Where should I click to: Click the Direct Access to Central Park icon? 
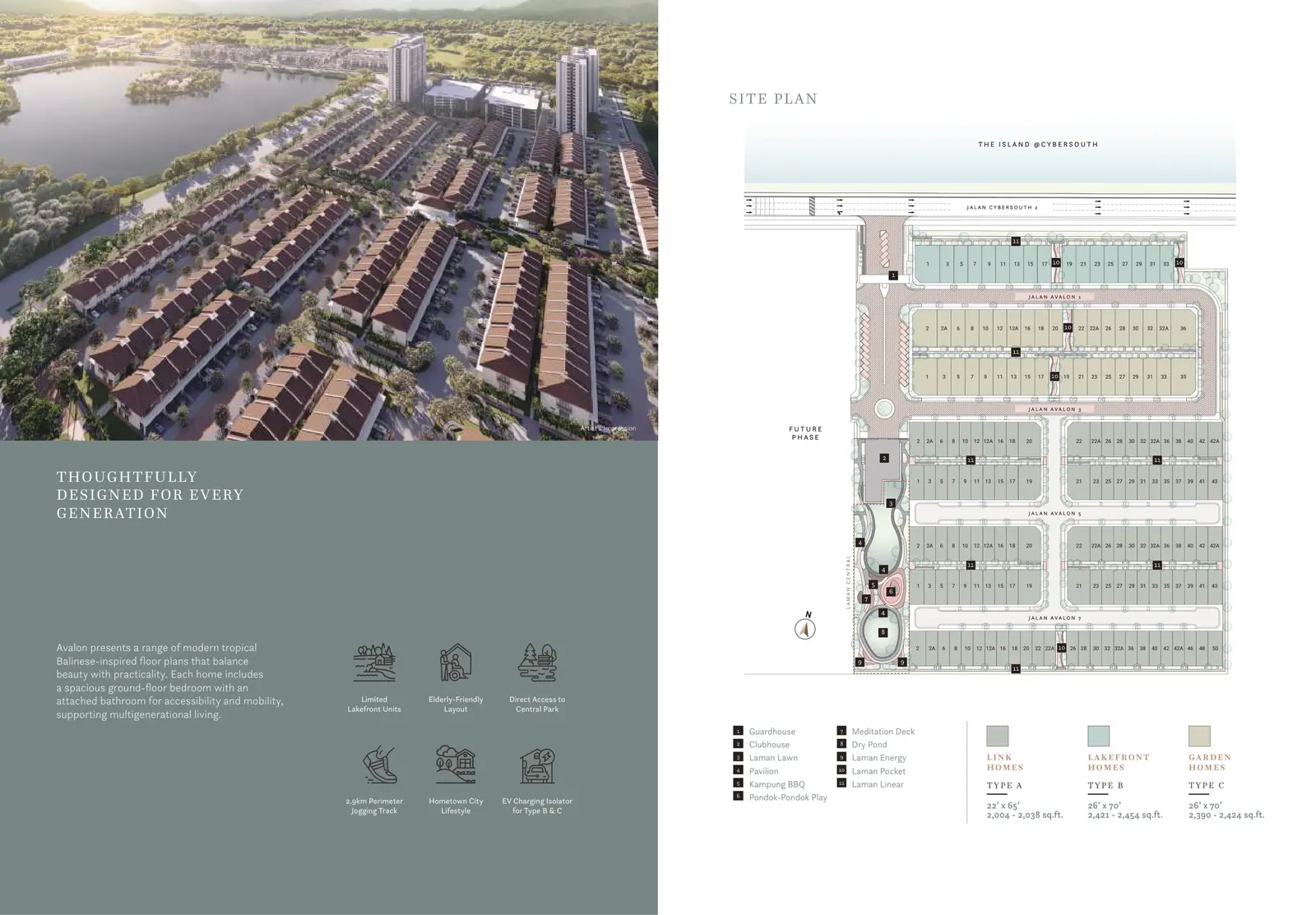[x=537, y=663]
